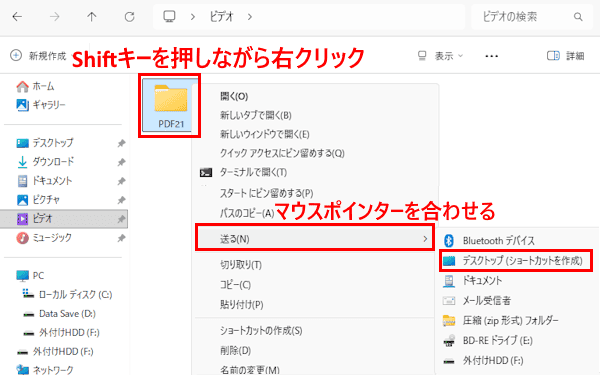Send to BD-RE ドライブ (E:)
This screenshot has height=375, width=600.
497,340
